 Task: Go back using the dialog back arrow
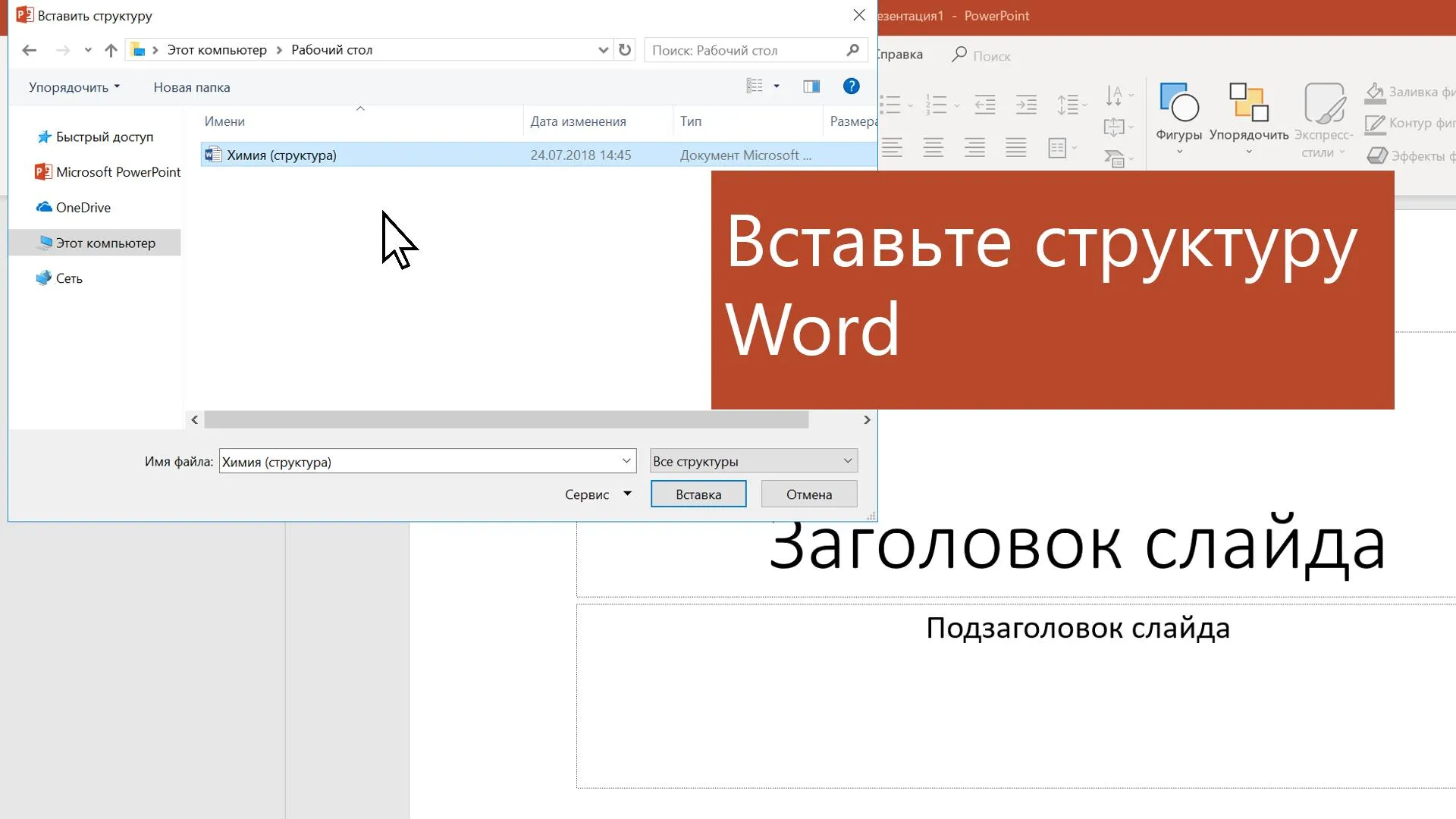point(30,50)
